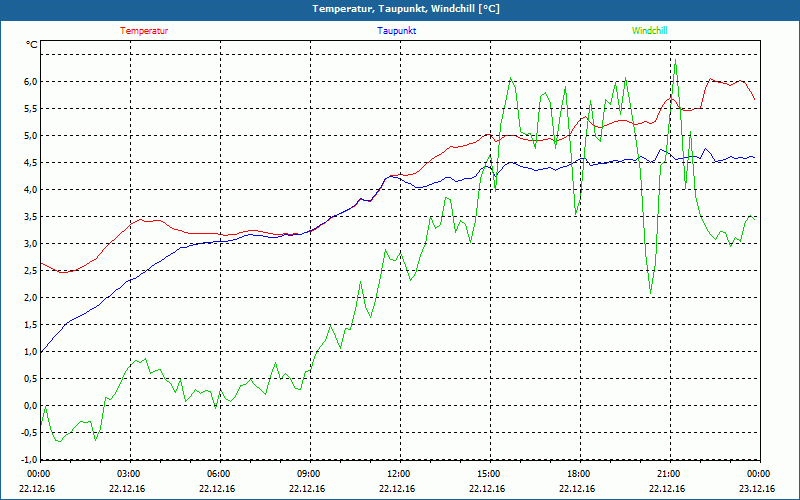Click the 21:00 time label

click(x=668, y=474)
